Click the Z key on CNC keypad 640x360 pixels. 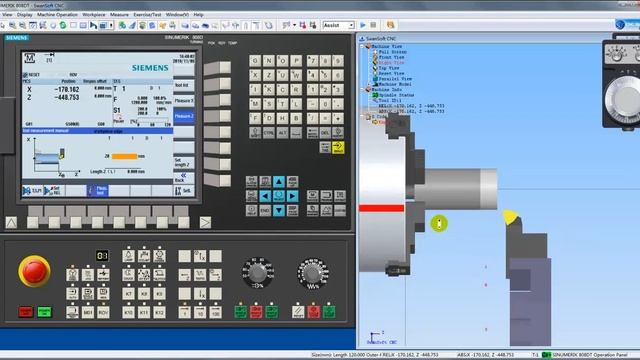click(x=269, y=75)
